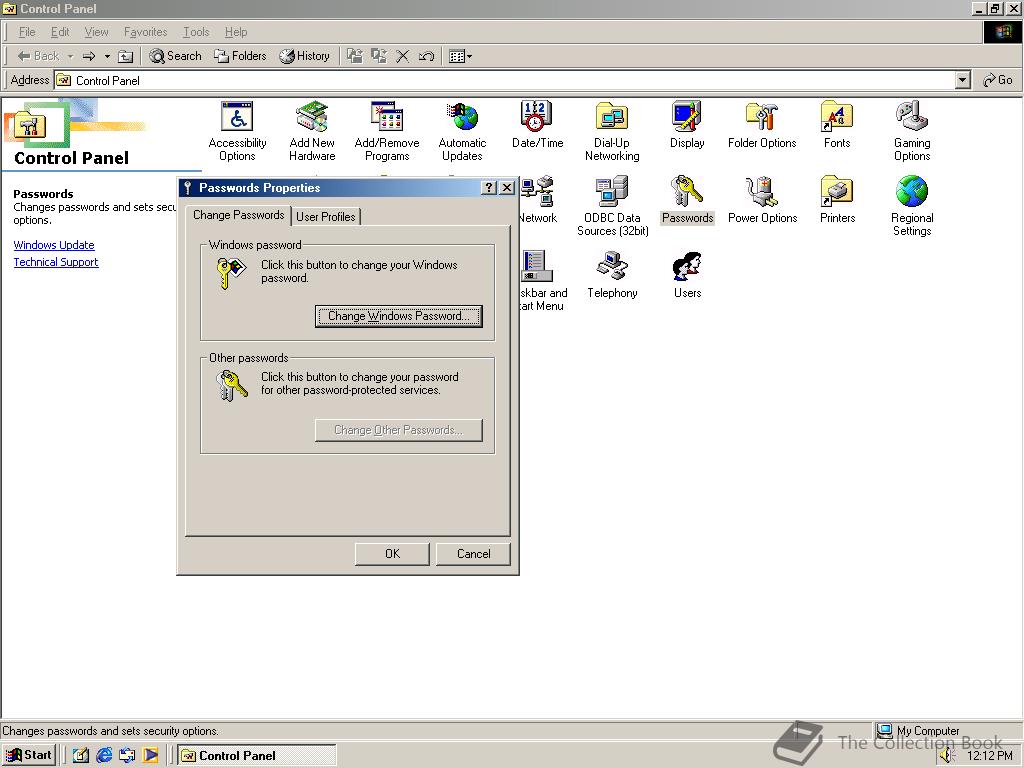
Task: Open Telephony icon
Action: 612,274
